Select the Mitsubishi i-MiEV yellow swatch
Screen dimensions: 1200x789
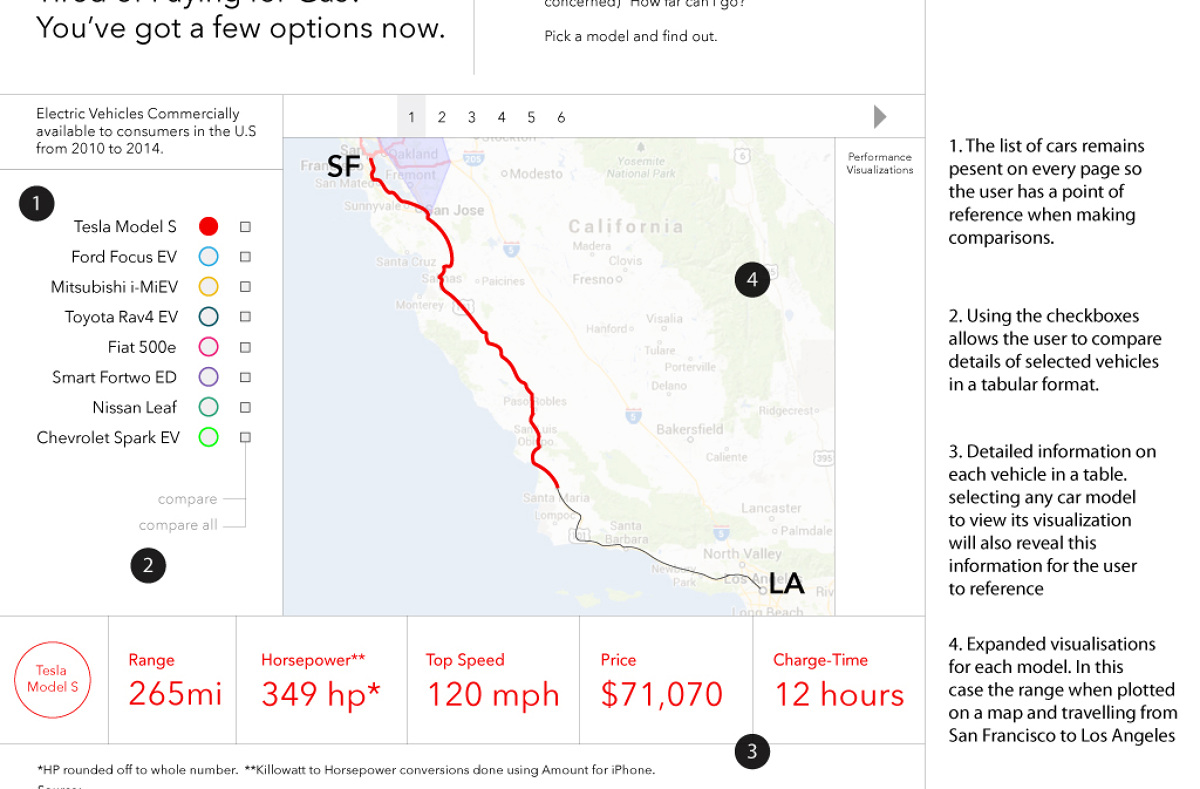[208, 286]
